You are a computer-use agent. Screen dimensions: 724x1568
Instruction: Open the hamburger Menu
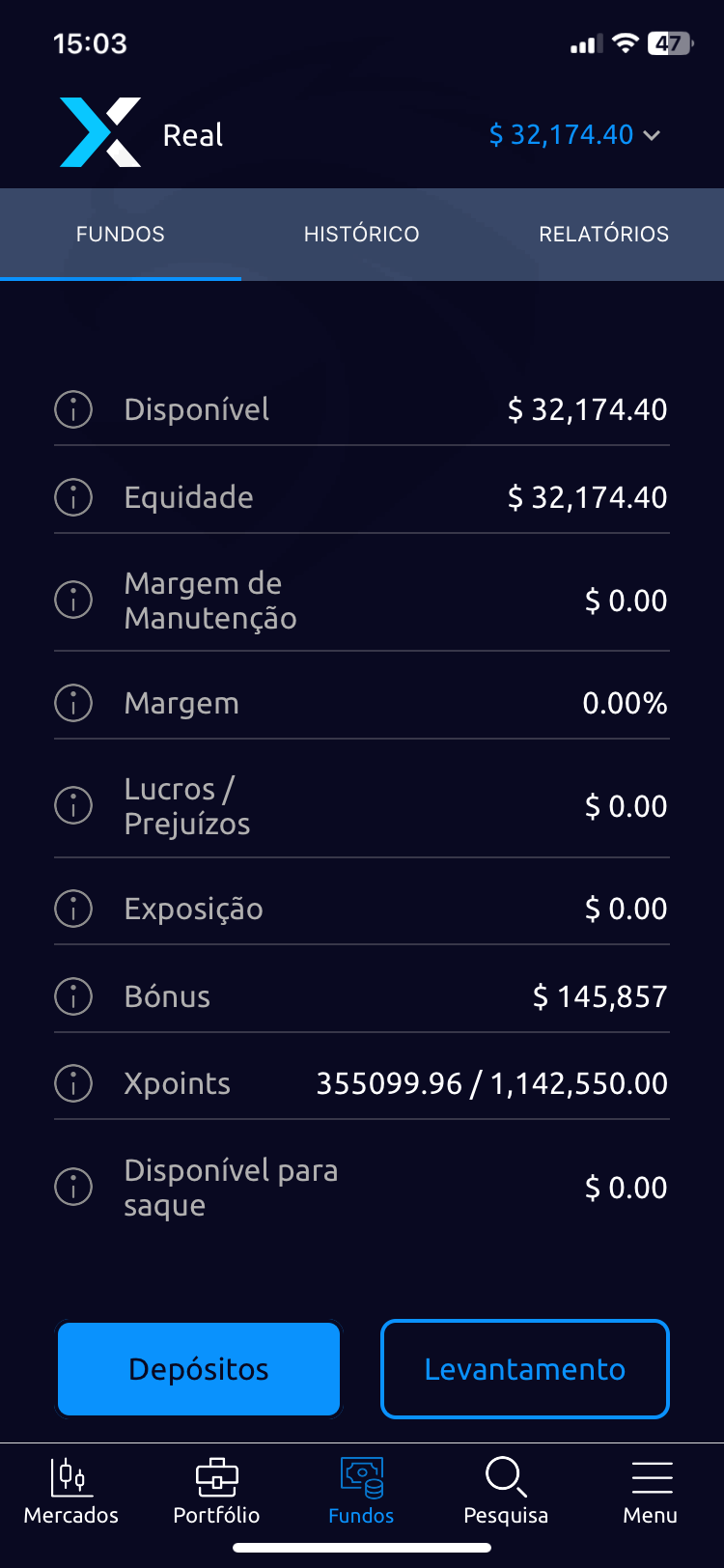(x=651, y=1492)
